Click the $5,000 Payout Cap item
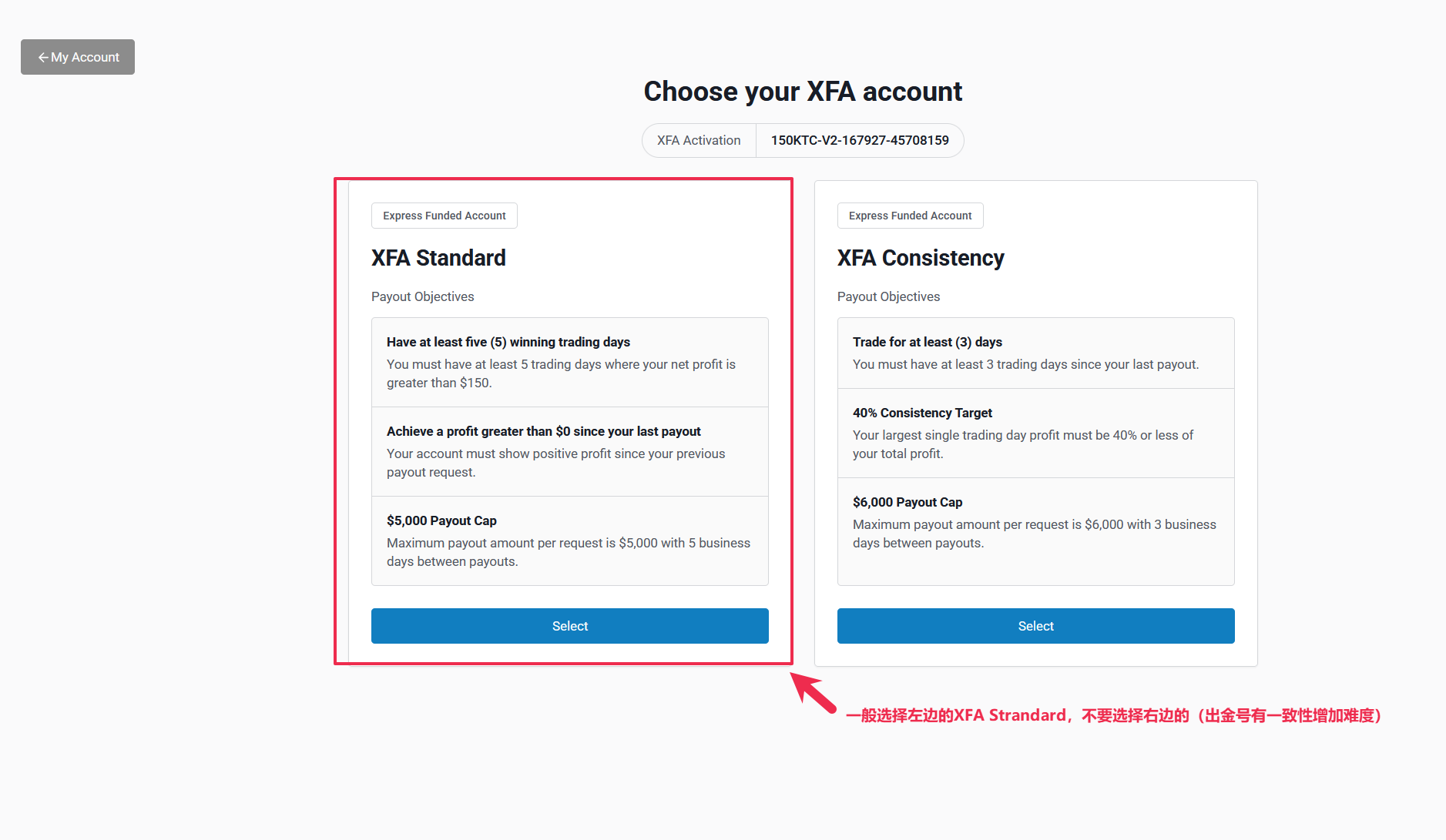 point(570,540)
